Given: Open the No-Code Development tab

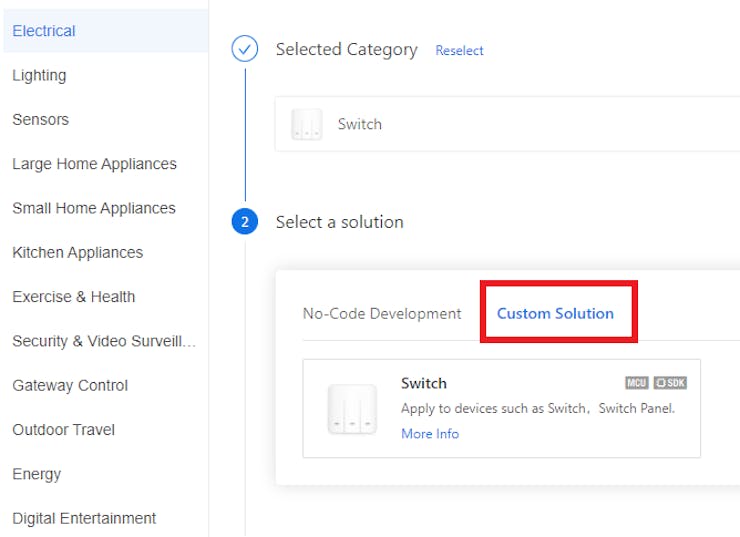Looking at the screenshot, I should pos(382,313).
